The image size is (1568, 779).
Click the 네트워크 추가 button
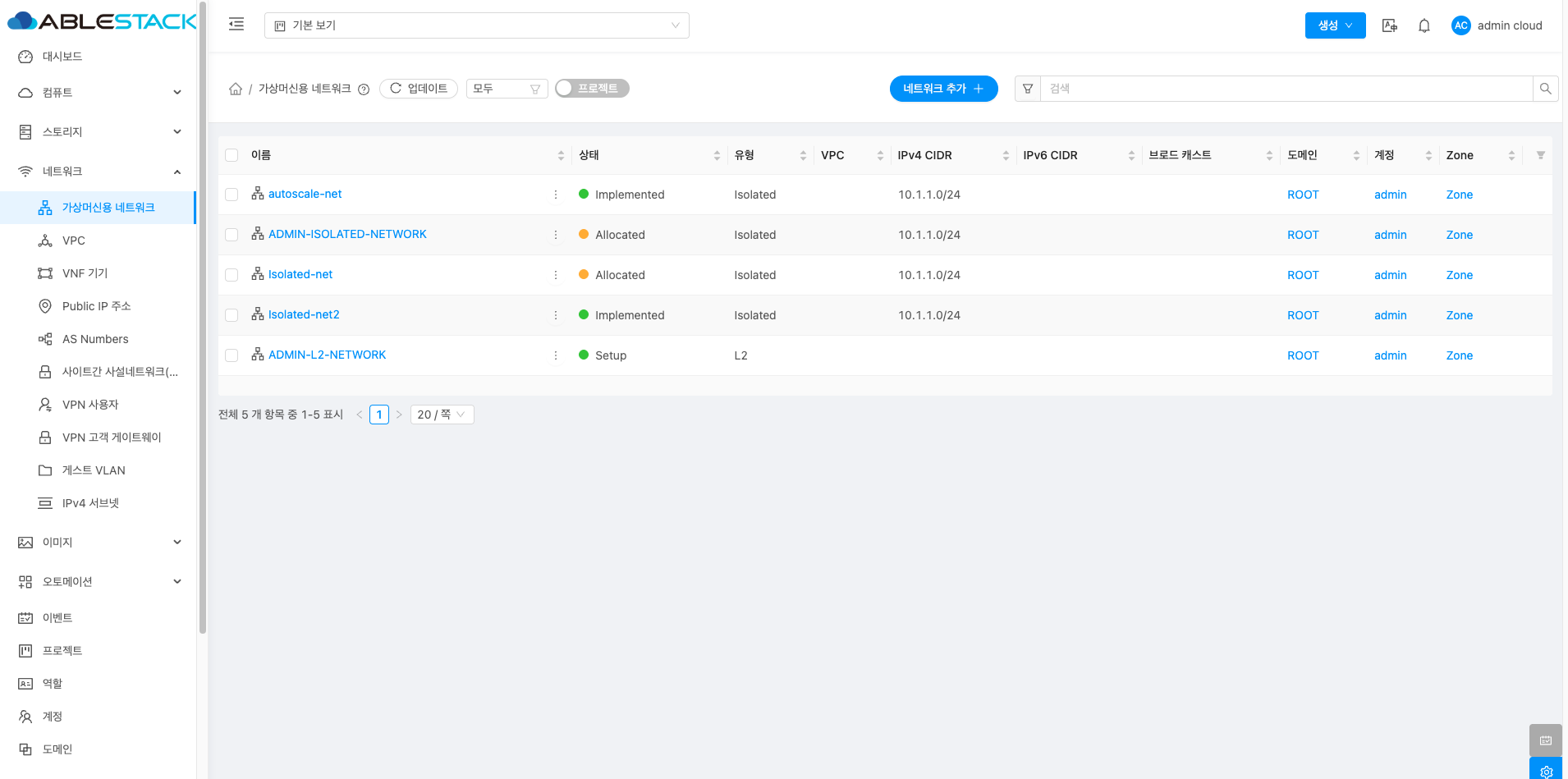(x=943, y=89)
